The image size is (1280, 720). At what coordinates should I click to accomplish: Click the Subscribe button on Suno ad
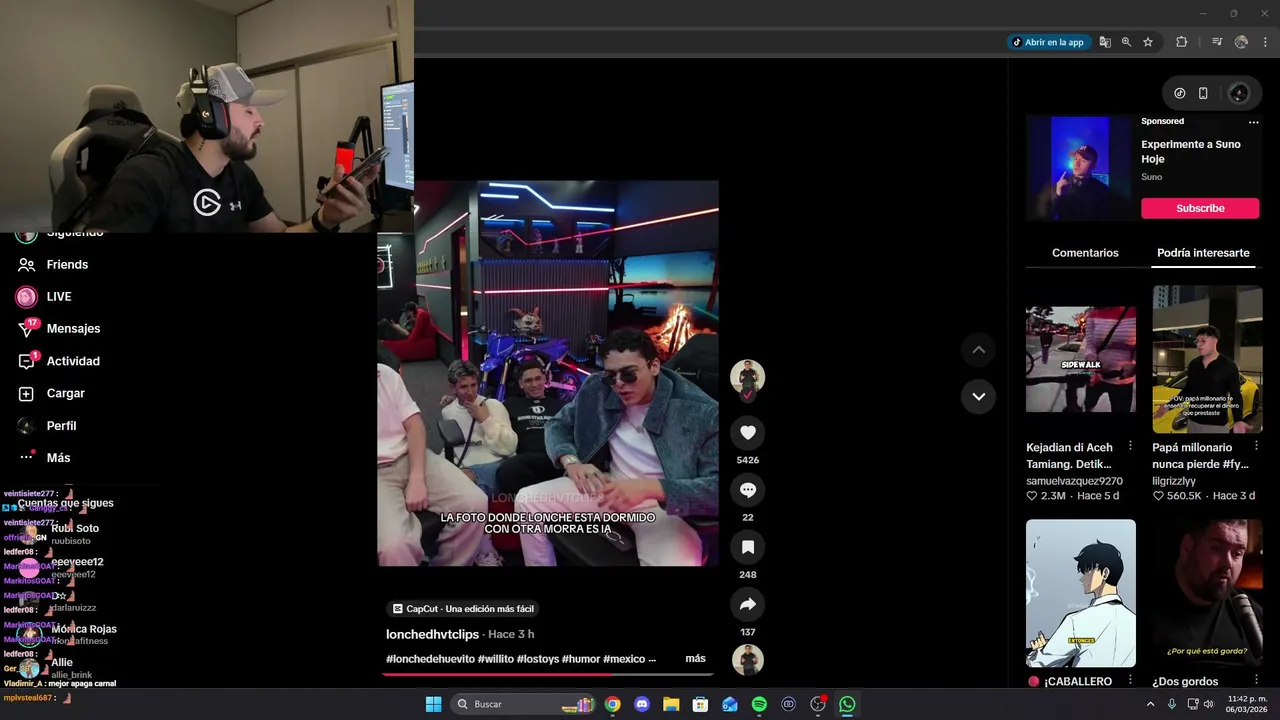tap(1200, 208)
